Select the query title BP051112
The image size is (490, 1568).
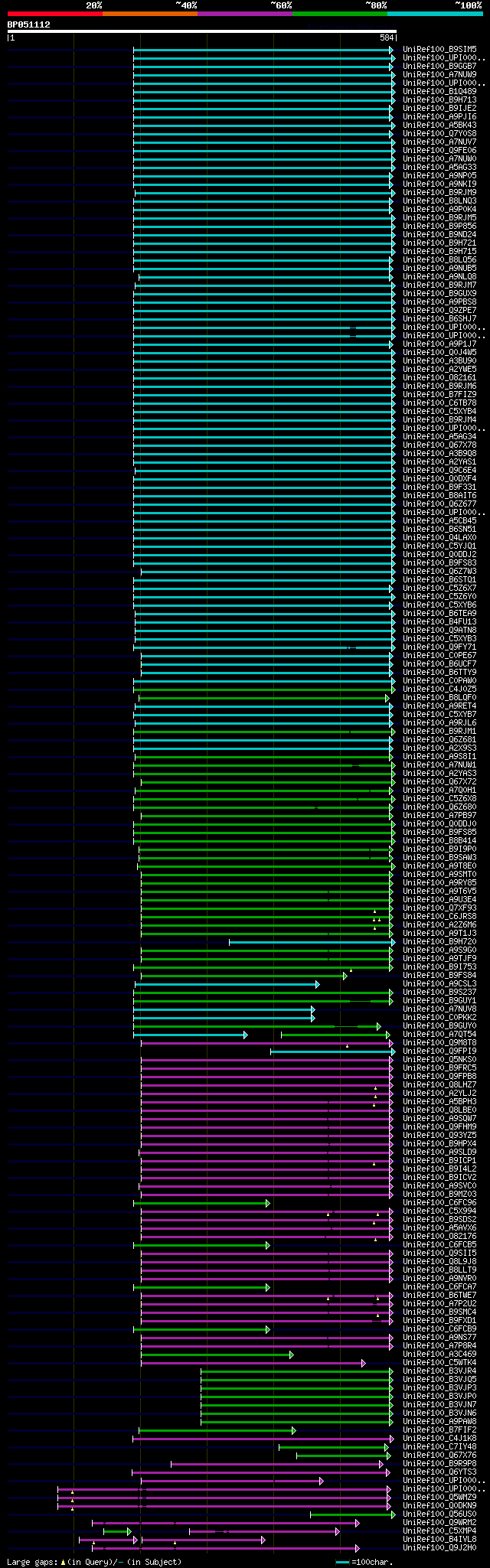(29, 24)
